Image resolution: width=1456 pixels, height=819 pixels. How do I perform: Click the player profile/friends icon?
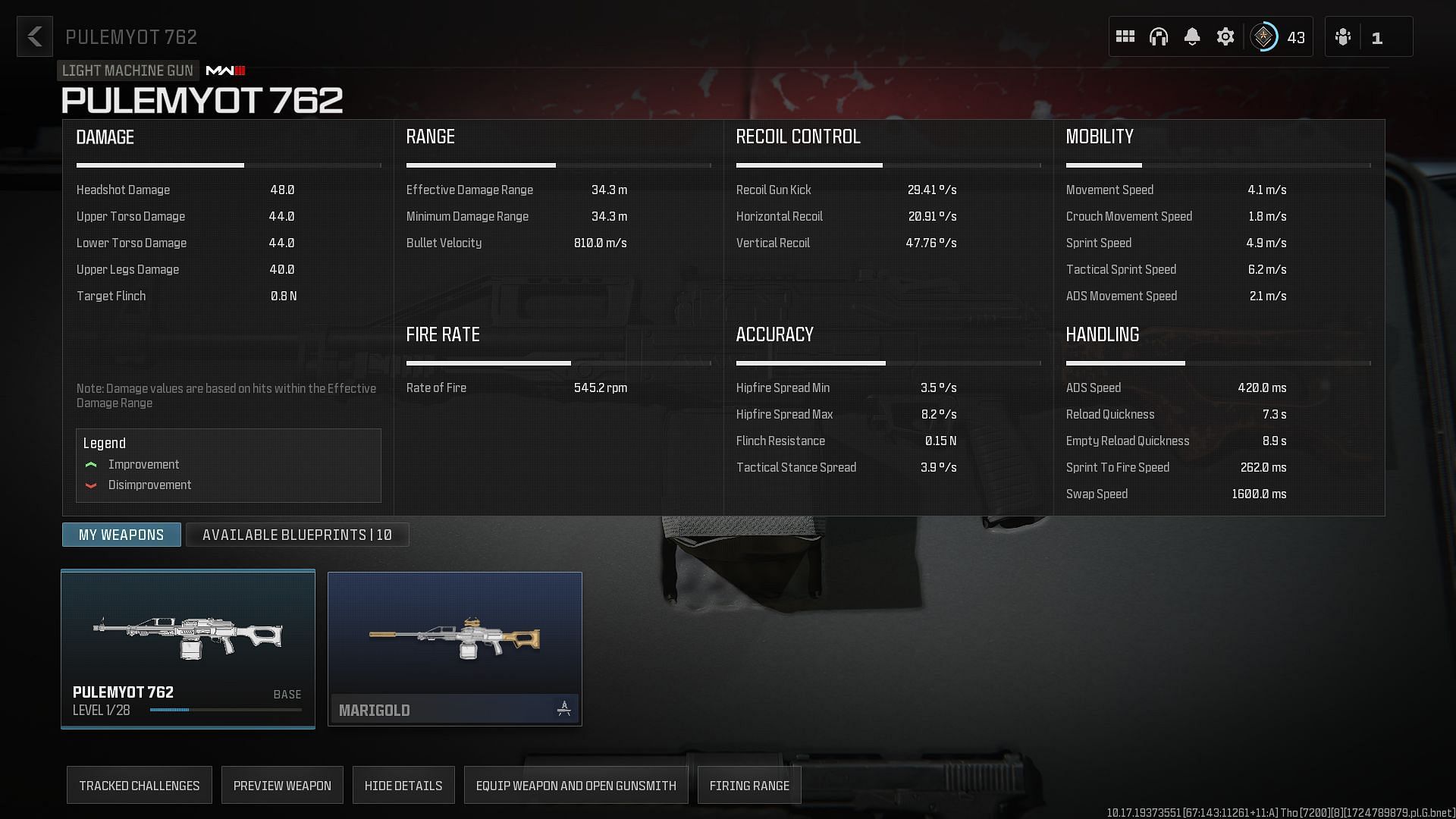pyautogui.click(x=1343, y=37)
